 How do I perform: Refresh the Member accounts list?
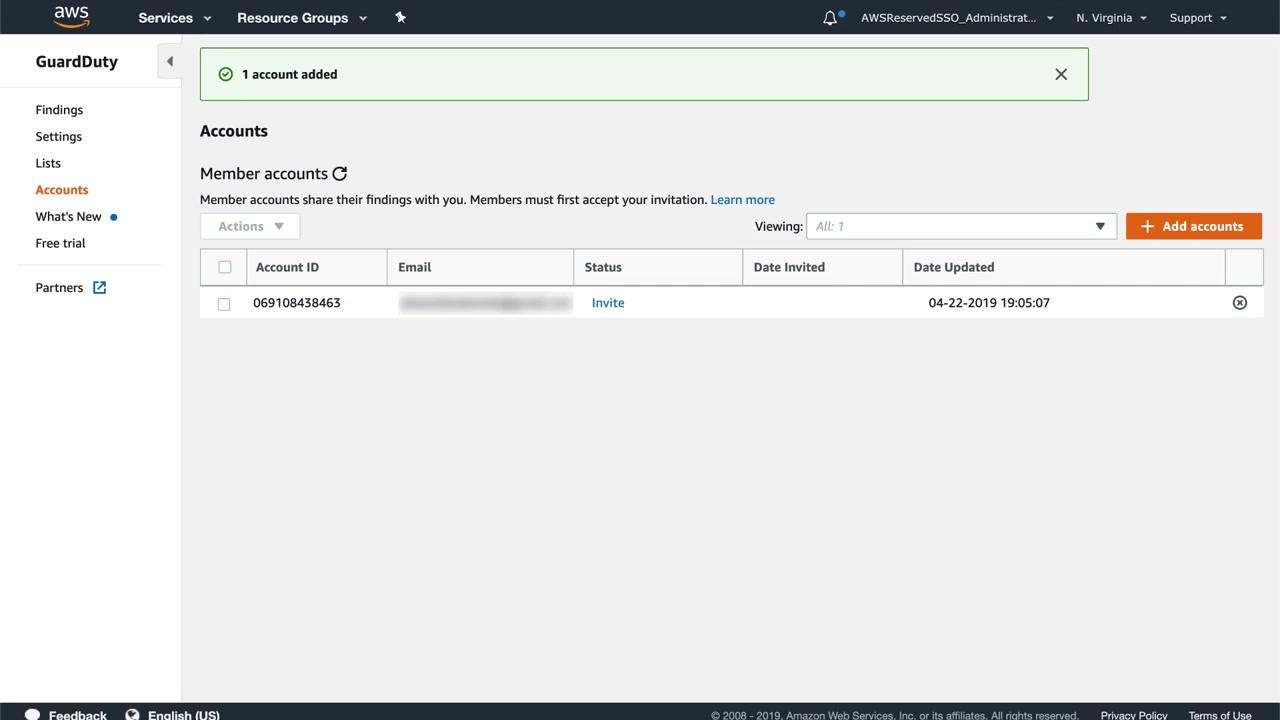tap(340, 174)
